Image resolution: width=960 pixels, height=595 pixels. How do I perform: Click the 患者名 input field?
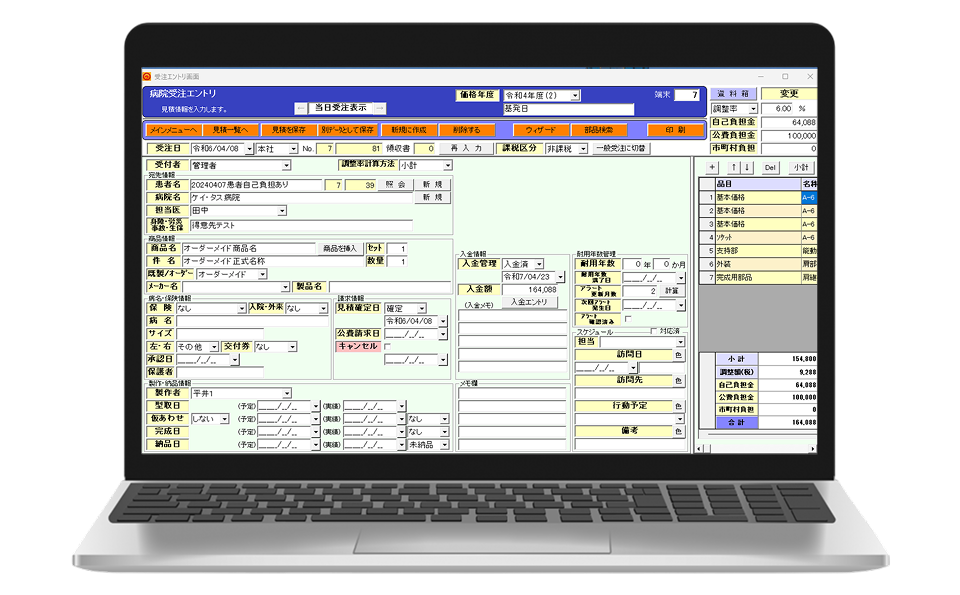pos(254,185)
